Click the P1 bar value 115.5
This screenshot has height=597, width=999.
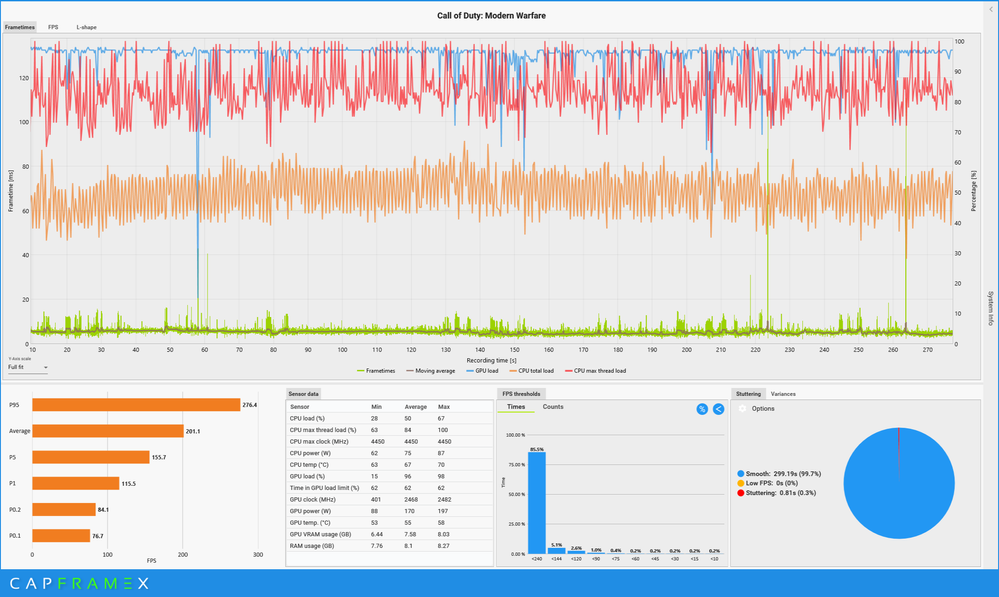[x=128, y=484]
